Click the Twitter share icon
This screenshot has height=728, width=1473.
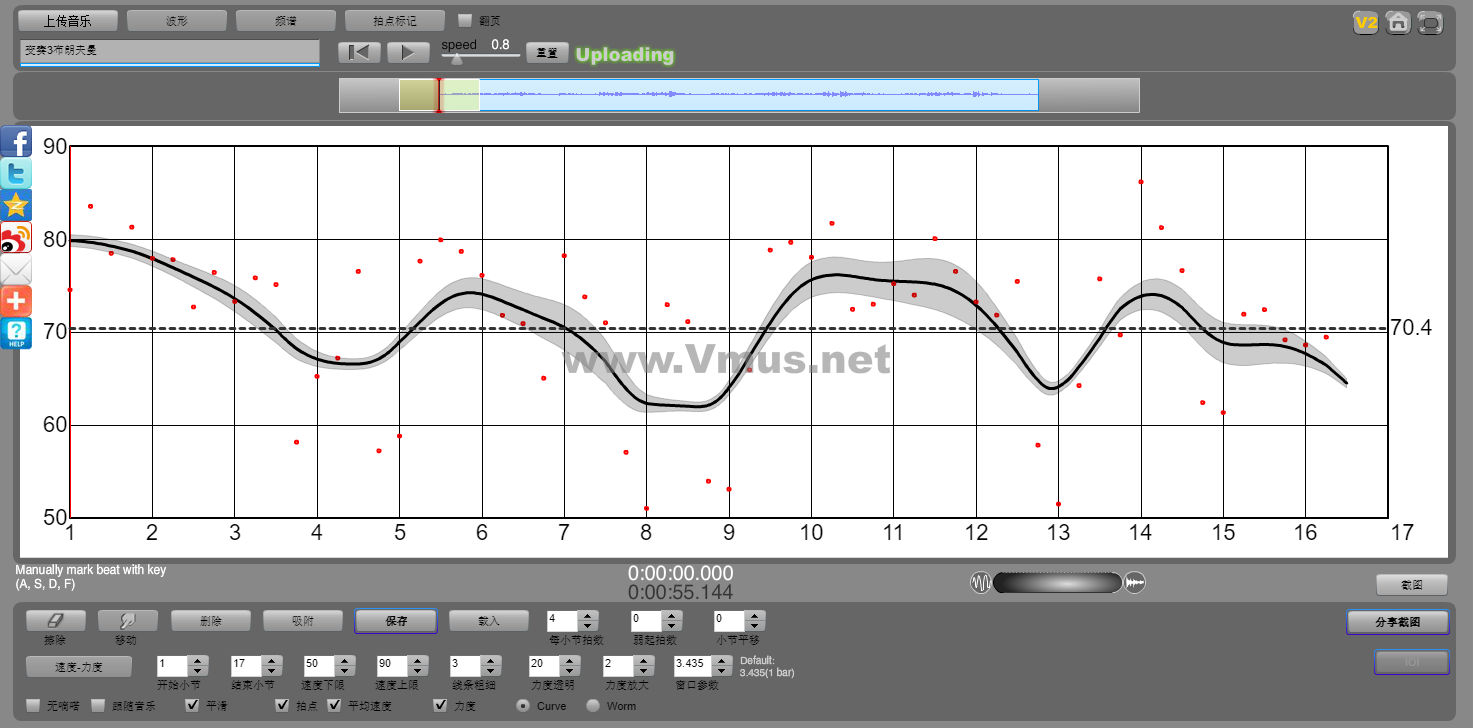[16, 173]
